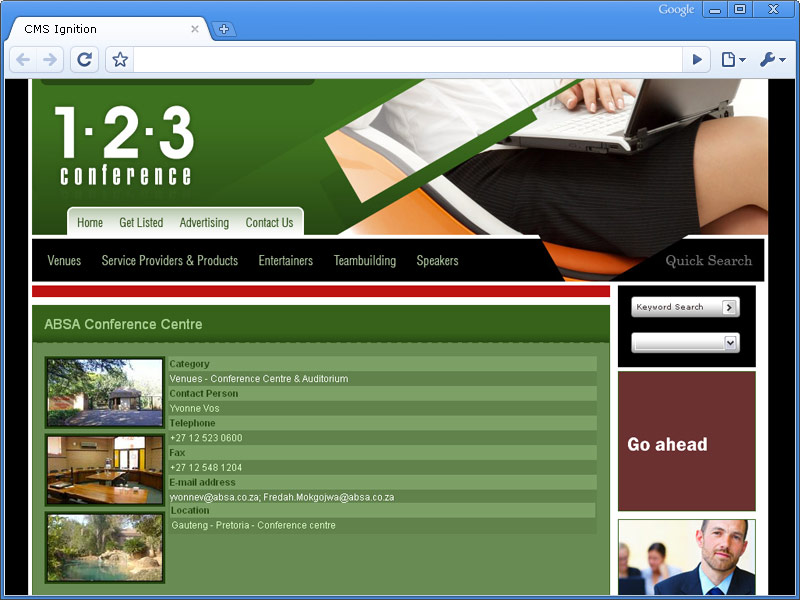Click the browser back arrow
The width and height of the screenshot is (800, 600).
(23, 60)
